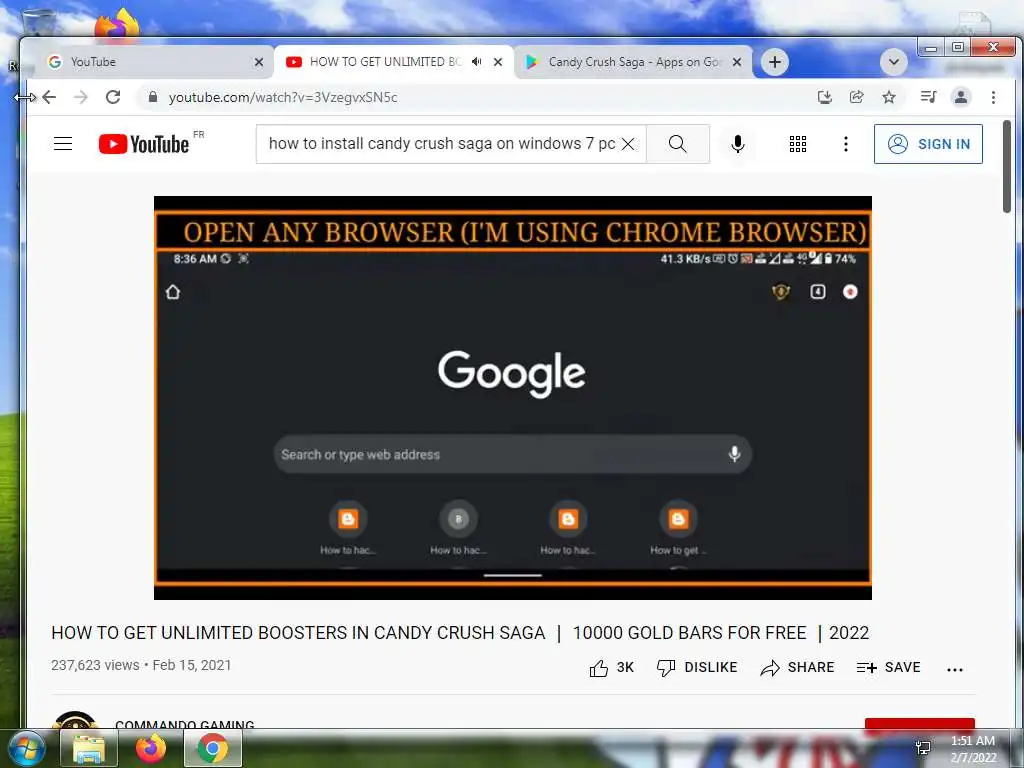This screenshot has height=768, width=1024.
Task: Open Firefox from taskbar
Action: click(151, 748)
